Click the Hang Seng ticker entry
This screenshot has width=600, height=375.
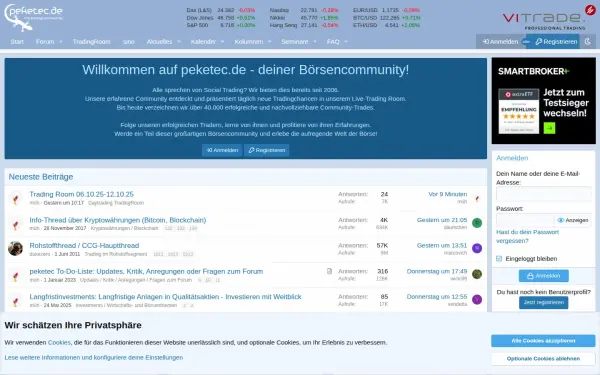[x=304, y=25]
